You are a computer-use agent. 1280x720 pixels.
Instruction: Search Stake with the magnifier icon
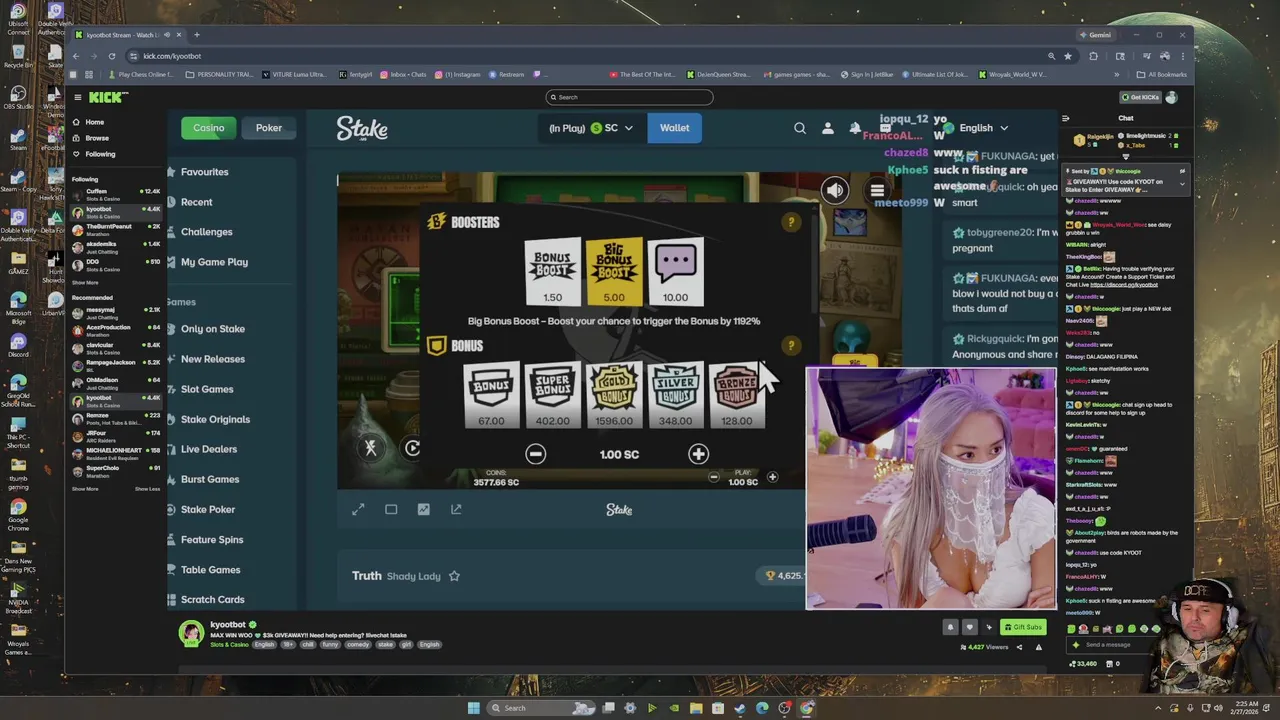click(x=800, y=128)
